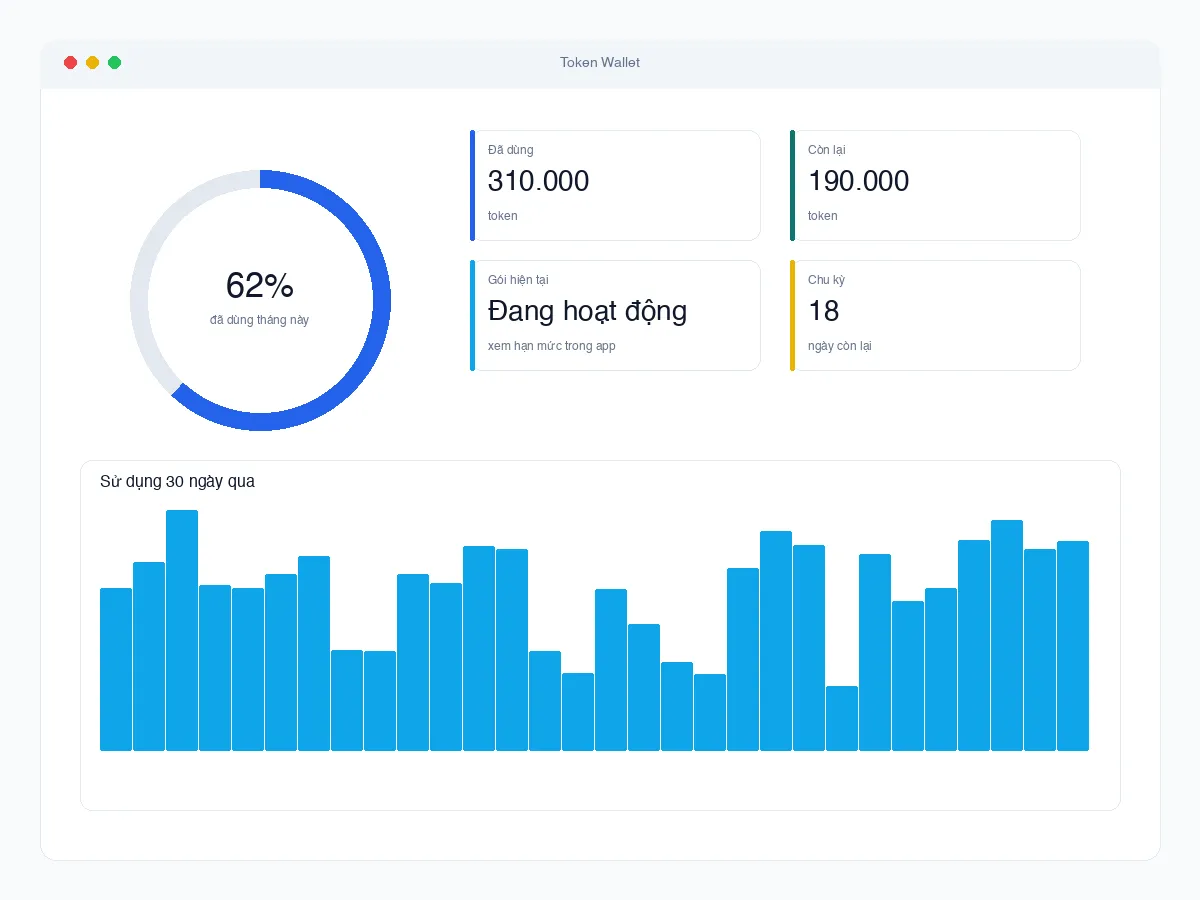Select the last day's bar in usage chart
1200x900 pixels.
1073,646
